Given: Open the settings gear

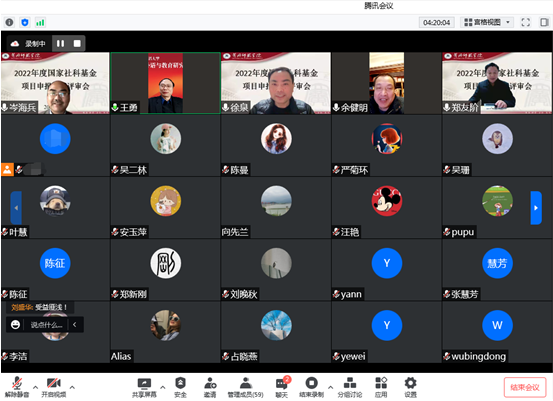Looking at the screenshot, I should (x=410, y=388).
